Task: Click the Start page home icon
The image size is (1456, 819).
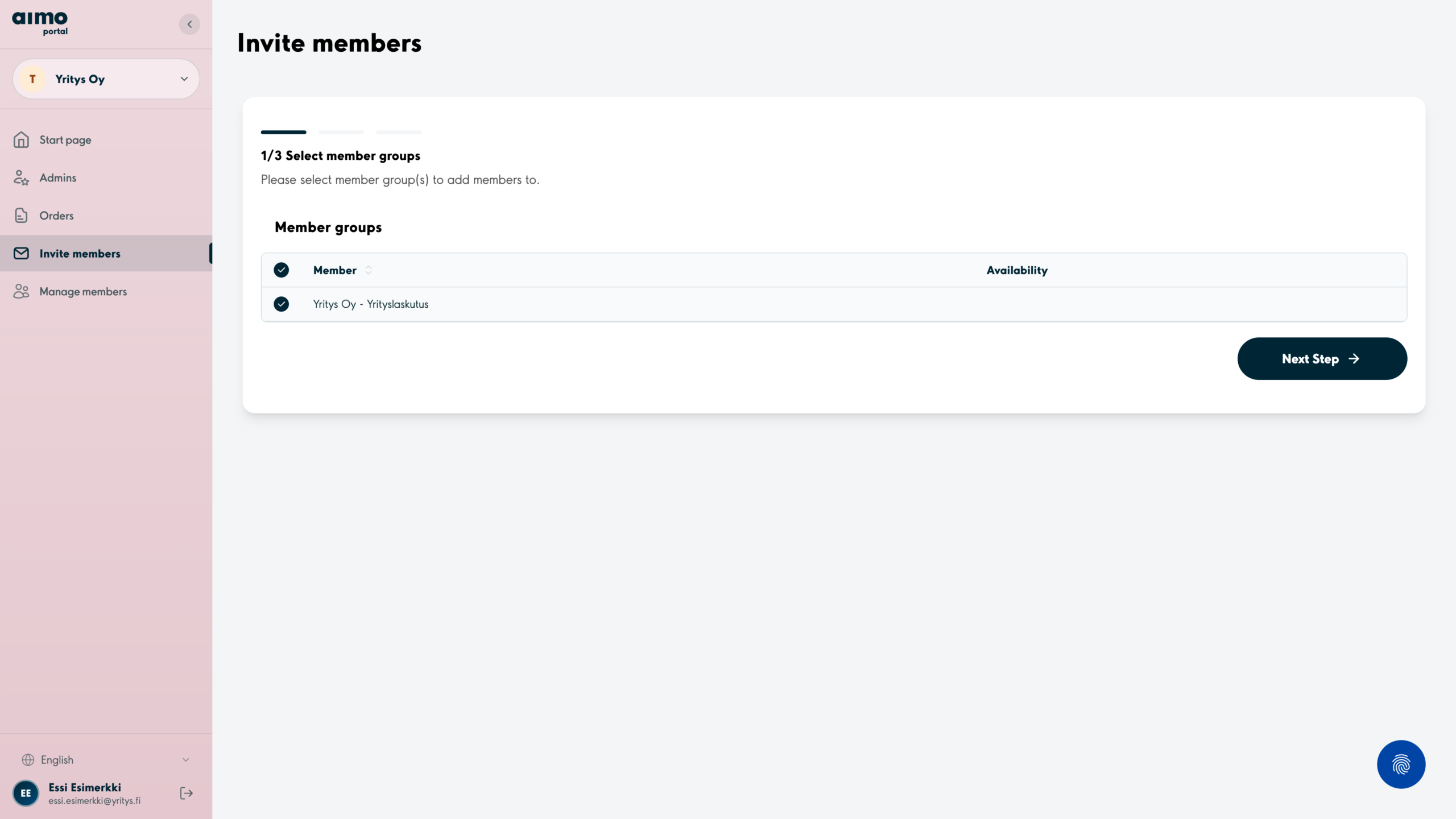Action: tap(21, 140)
